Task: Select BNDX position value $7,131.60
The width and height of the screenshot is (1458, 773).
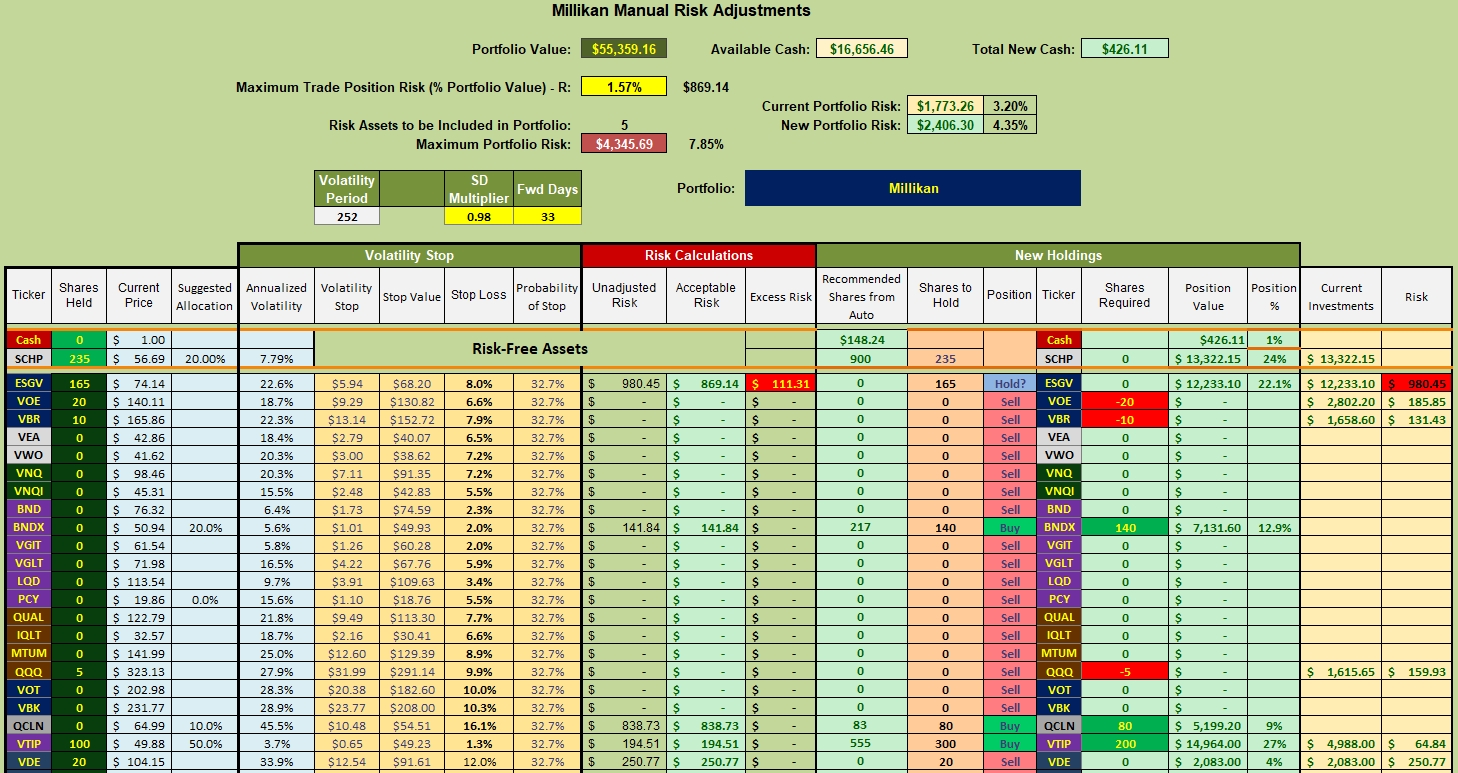Action: point(1208,527)
